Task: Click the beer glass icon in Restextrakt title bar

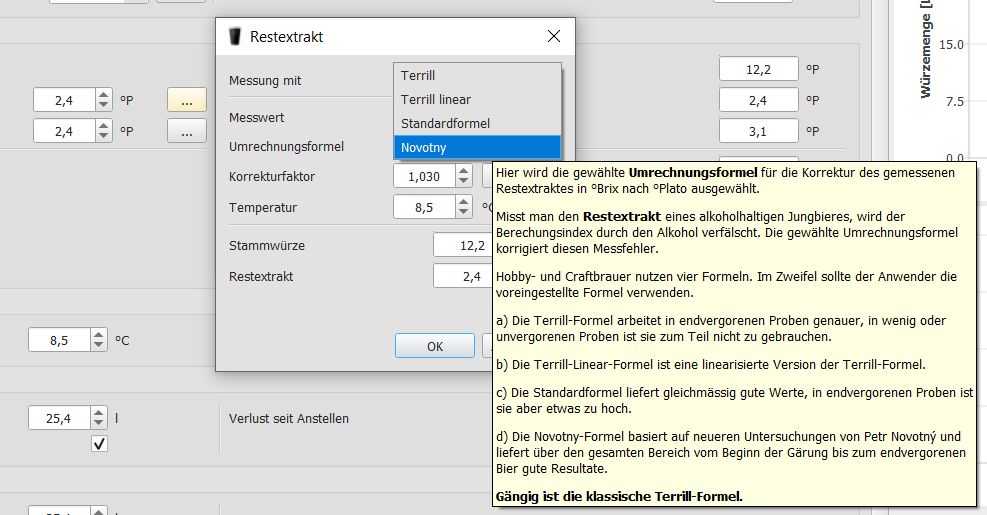Action: [x=236, y=36]
